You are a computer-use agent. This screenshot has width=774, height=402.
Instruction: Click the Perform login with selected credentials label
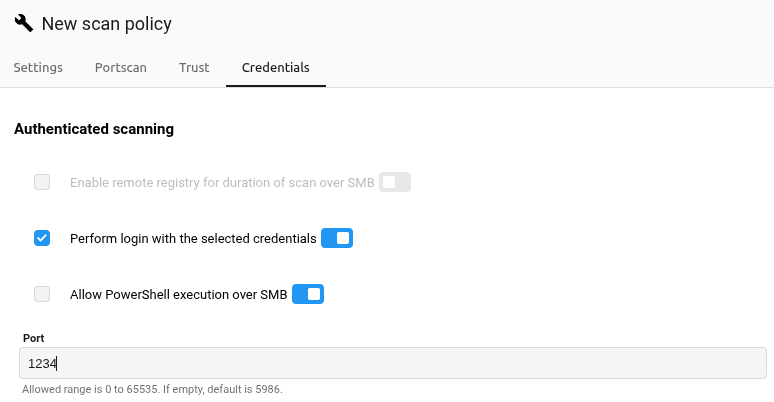193,239
